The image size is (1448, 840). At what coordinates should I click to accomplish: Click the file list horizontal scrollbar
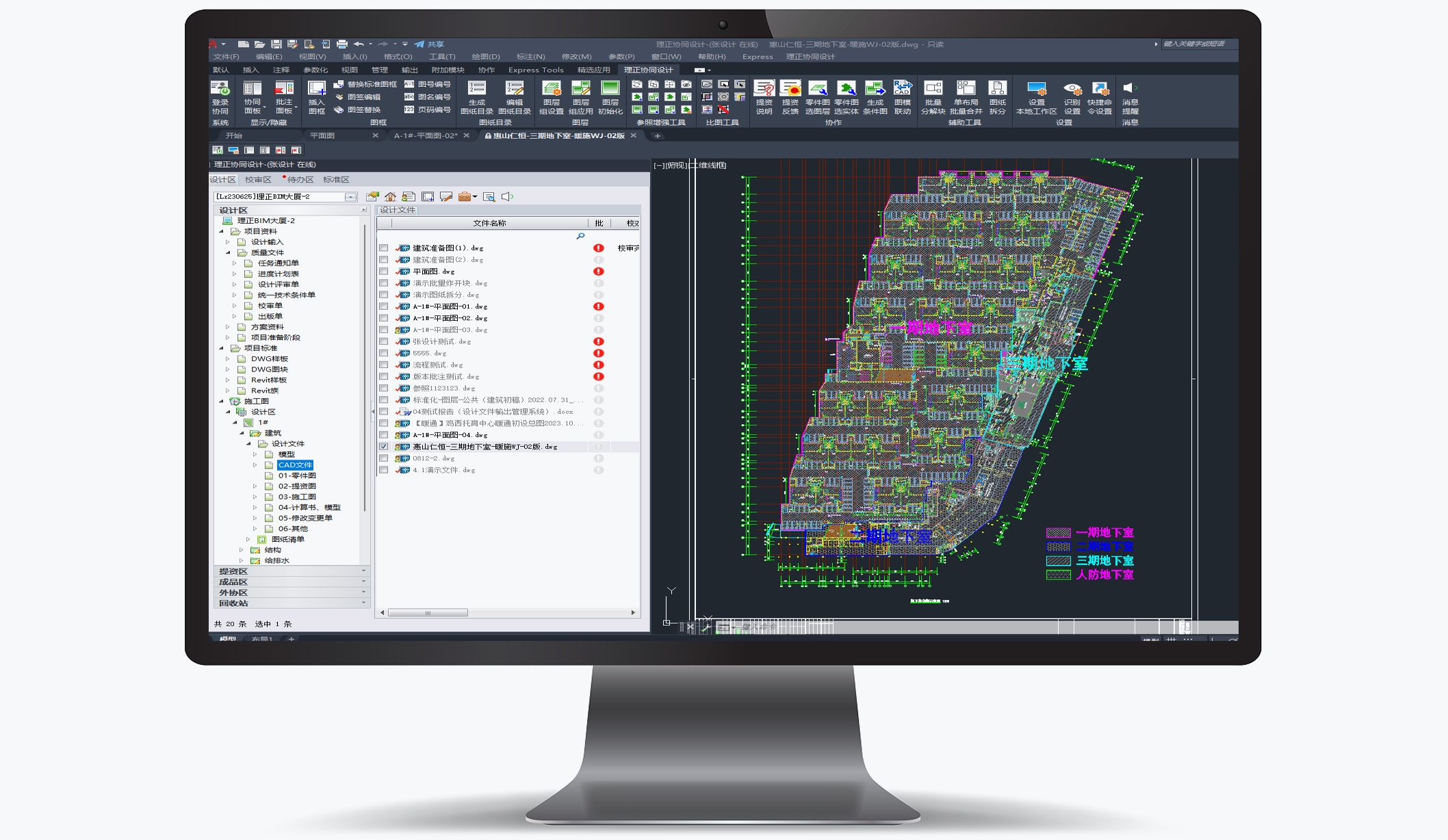click(x=428, y=613)
